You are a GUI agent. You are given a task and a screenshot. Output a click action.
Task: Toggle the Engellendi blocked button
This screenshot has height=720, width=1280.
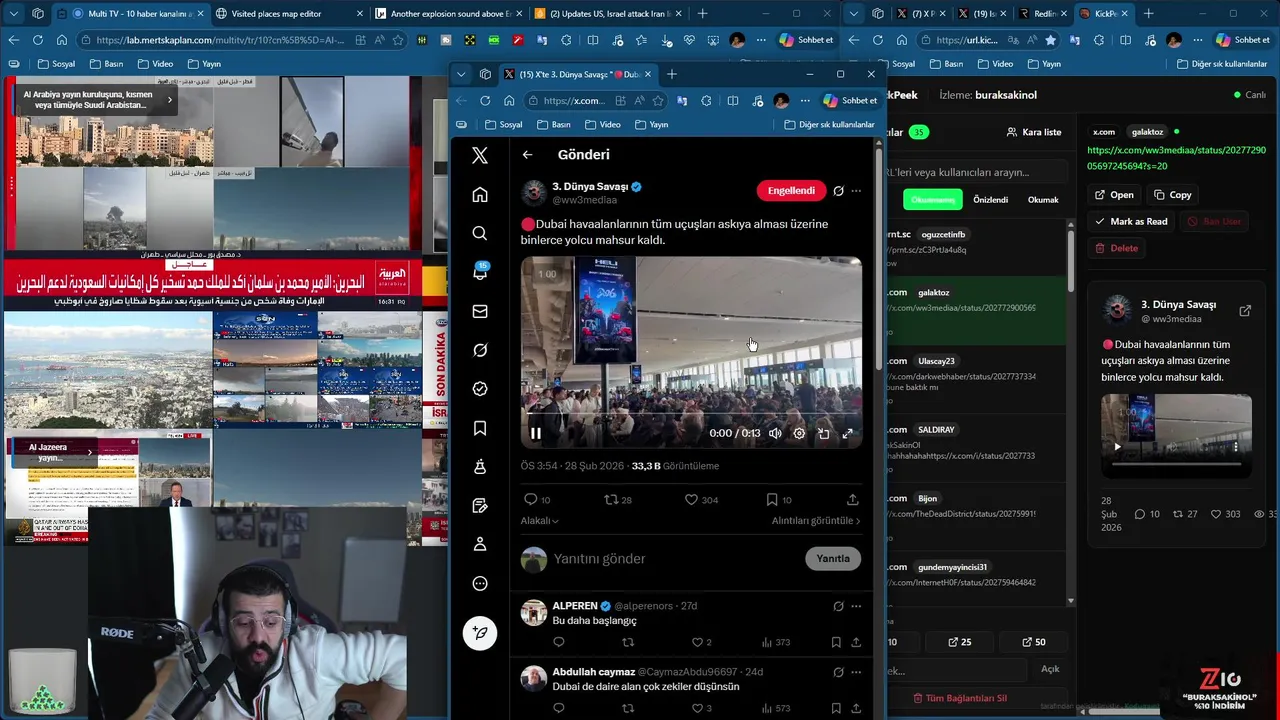coord(791,190)
